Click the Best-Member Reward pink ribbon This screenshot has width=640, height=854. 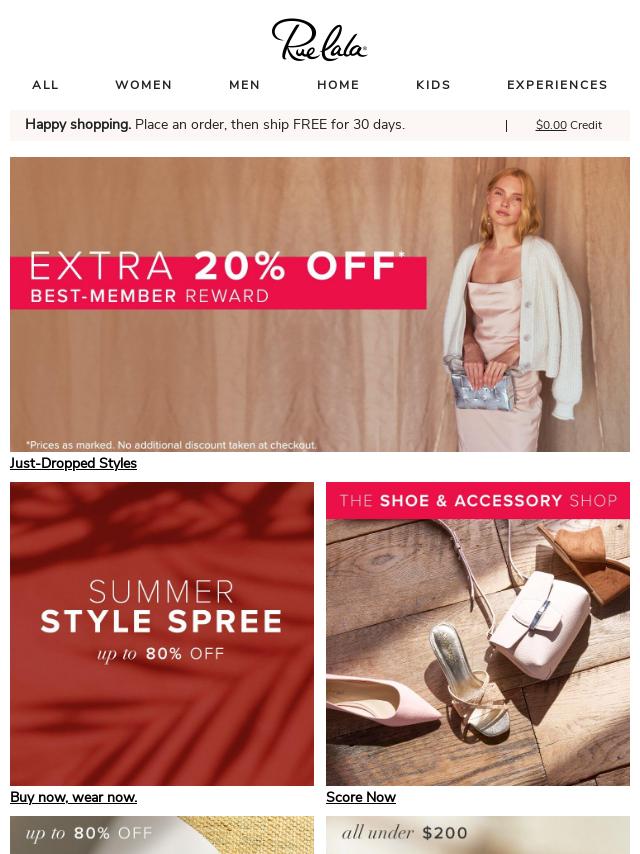pyautogui.click(x=218, y=283)
